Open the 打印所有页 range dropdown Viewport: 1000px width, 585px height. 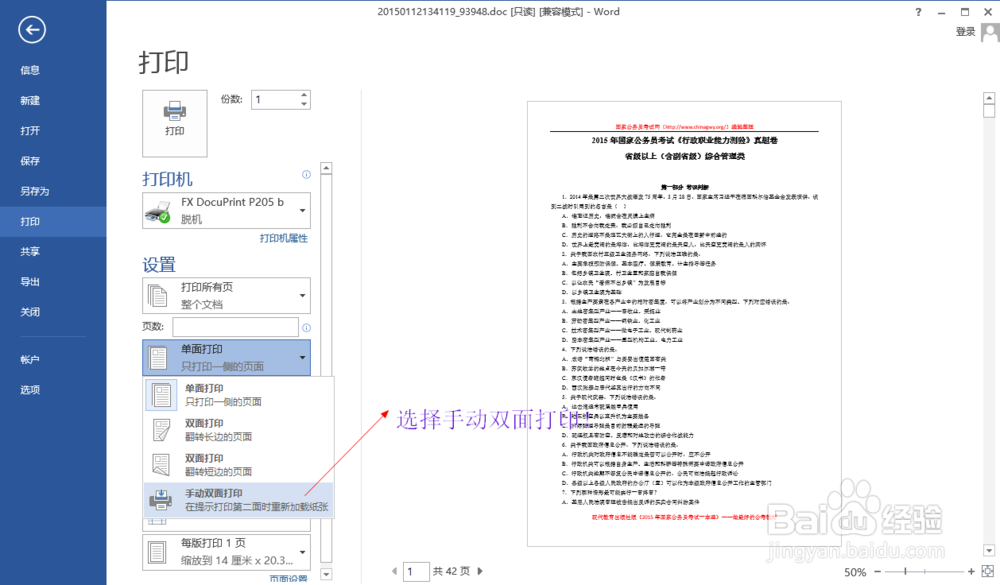point(226,295)
